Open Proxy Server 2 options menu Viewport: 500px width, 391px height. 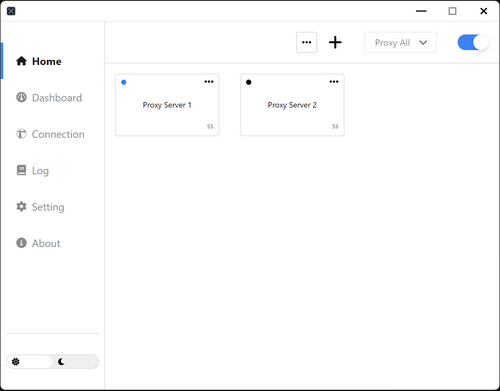(334, 82)
